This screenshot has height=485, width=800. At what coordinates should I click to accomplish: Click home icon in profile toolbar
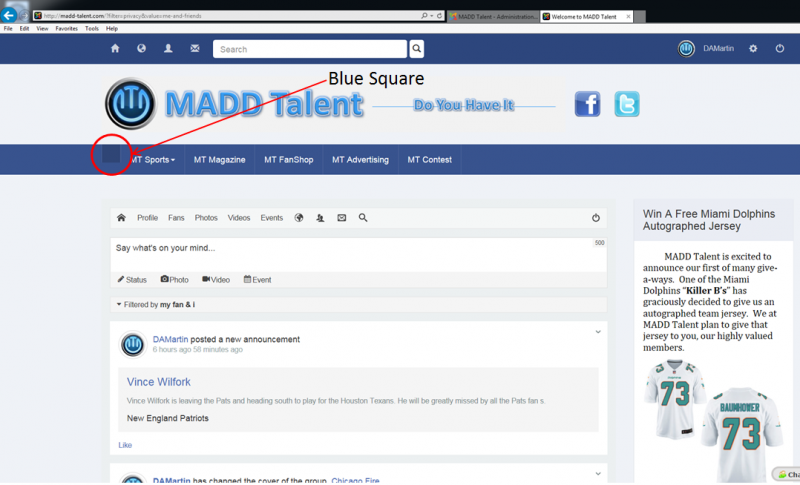click(x=121, y=218)
